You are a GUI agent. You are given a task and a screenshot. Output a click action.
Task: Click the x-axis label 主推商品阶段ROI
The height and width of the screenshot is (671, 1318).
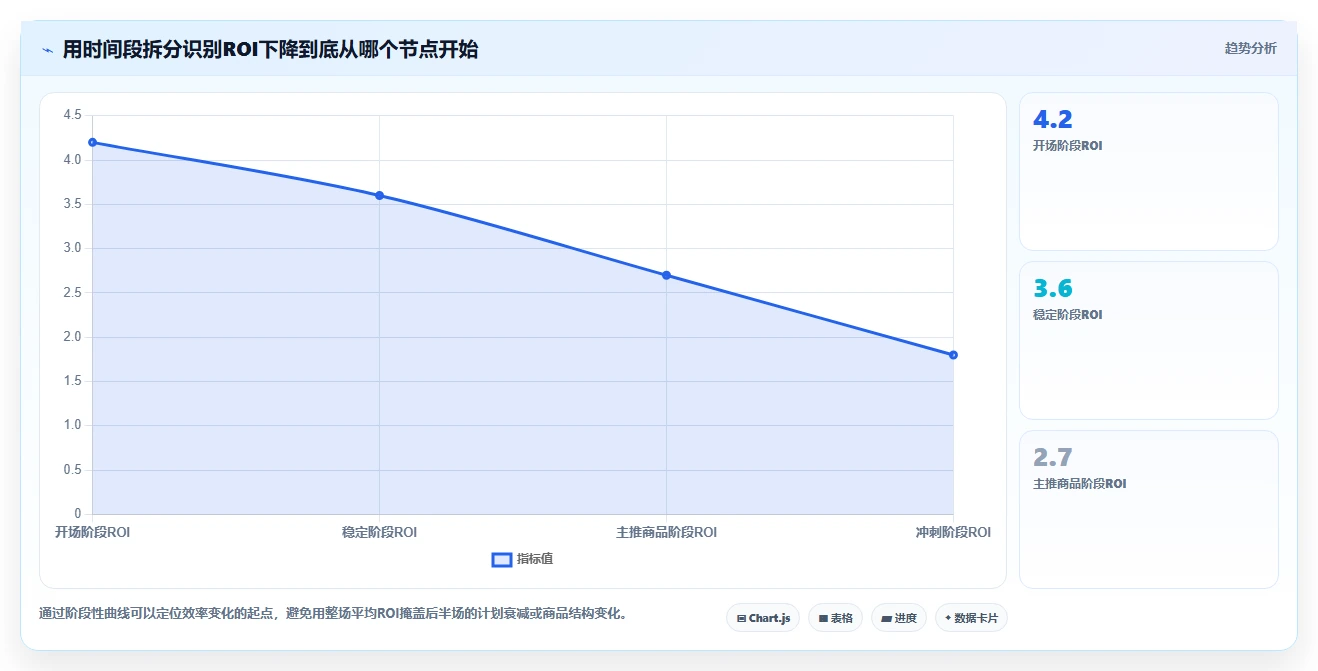(666, 532)
